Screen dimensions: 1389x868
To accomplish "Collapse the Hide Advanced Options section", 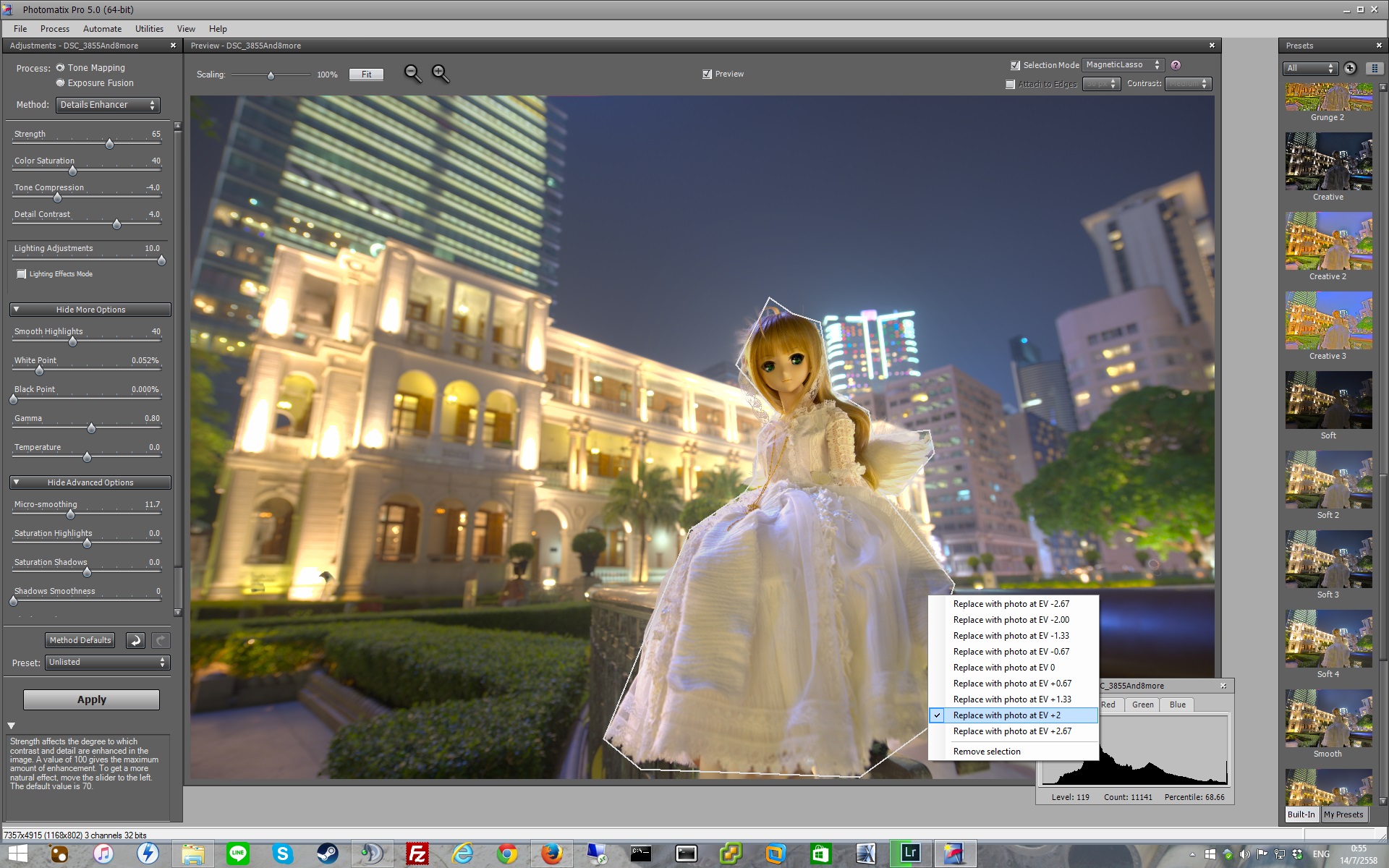I will click(90, 482).
